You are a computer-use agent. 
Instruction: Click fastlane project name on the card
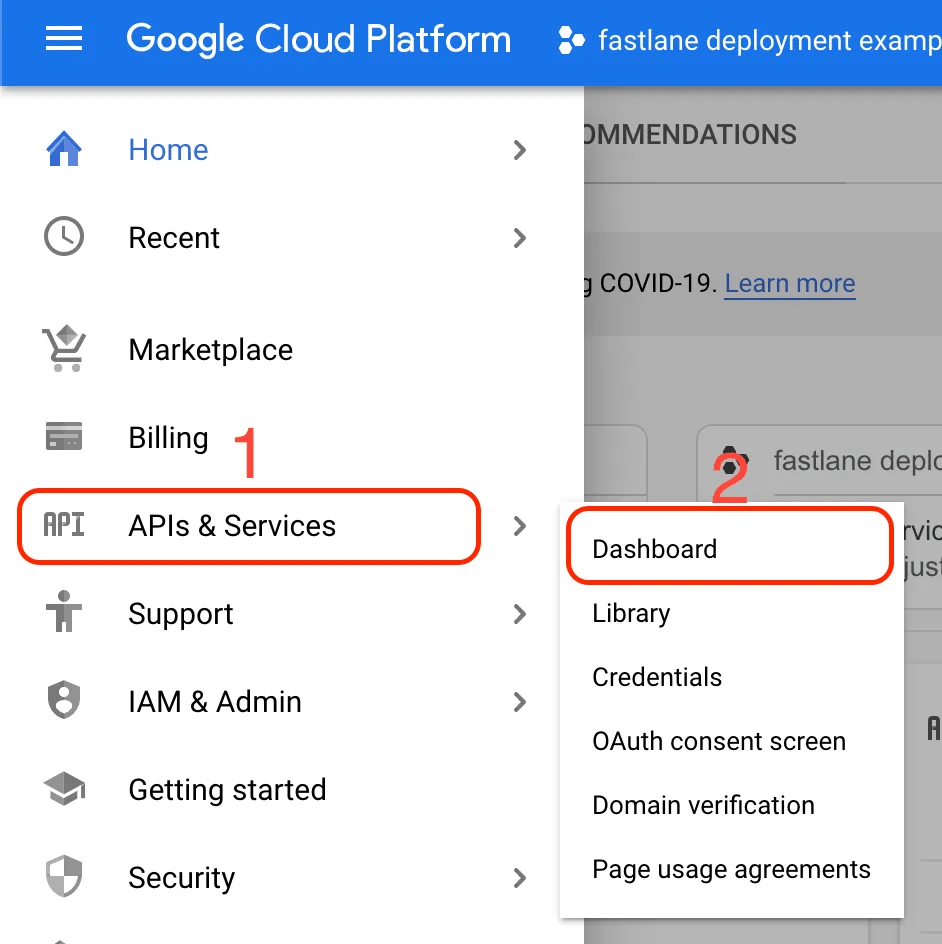(x=857, y=461)
